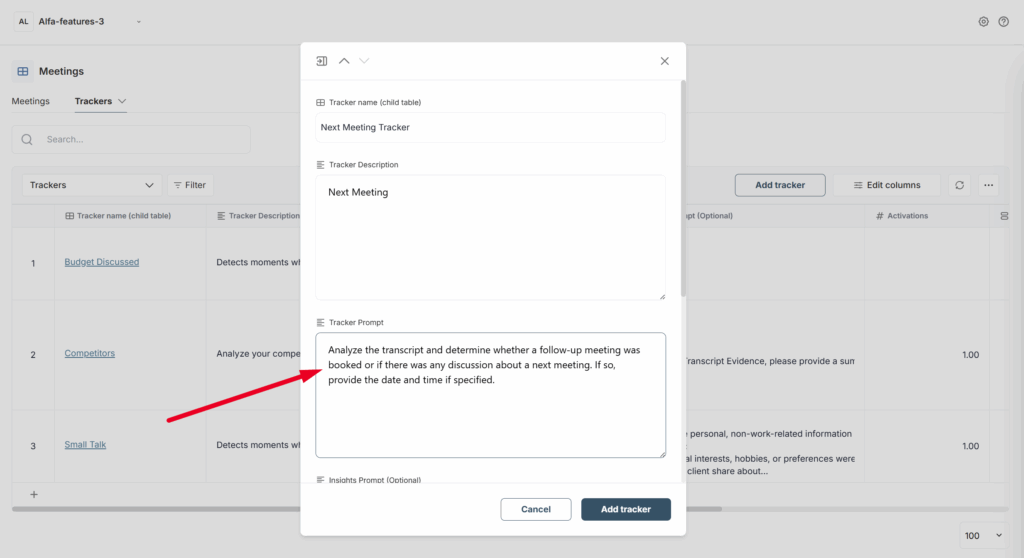Screen dimensions: 1024x558
Task: Click the refresh table icon
Action: point(959,185)
